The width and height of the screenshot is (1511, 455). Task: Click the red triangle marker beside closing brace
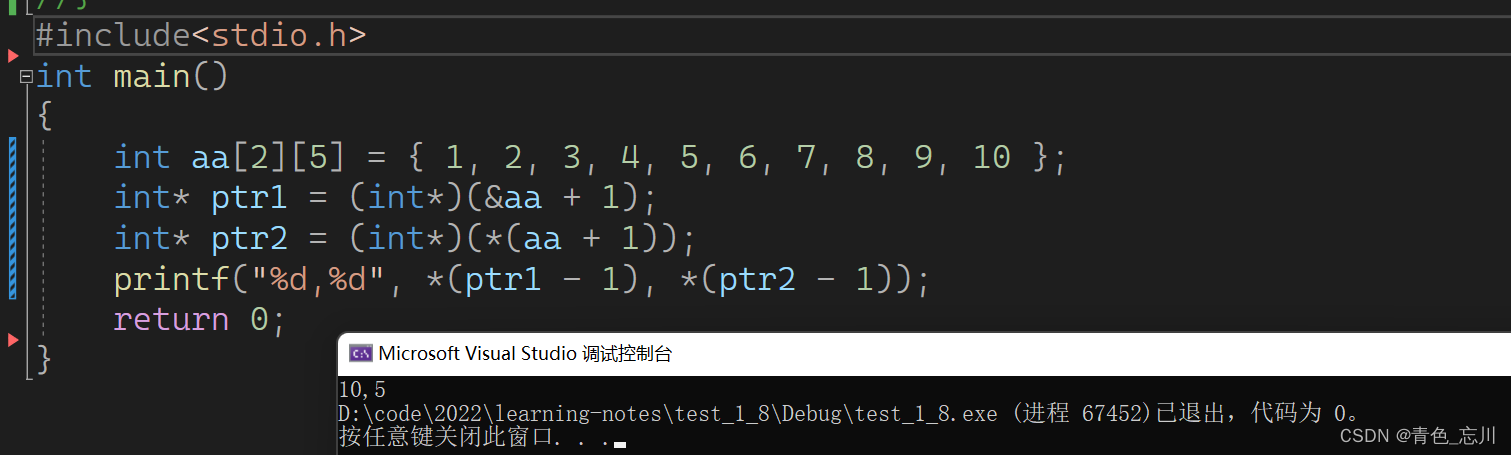coord(13,340)
